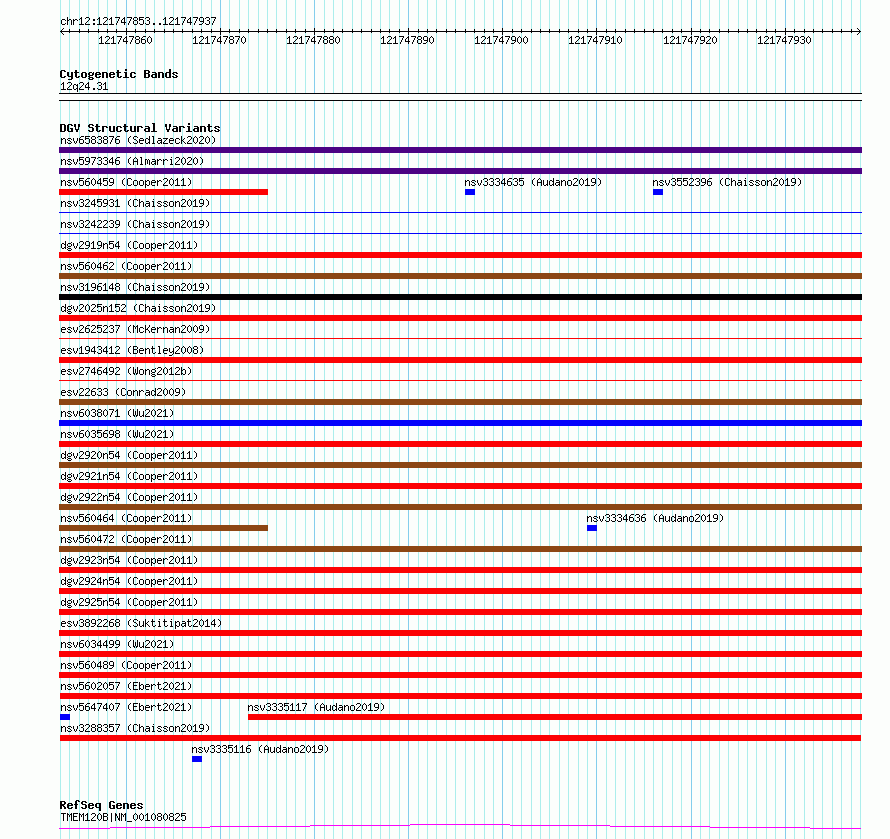Select dgv2920n54 (Cooper2011) label
Image resolution: width=890 pixels, height=839 pixels.
point(129,455)
